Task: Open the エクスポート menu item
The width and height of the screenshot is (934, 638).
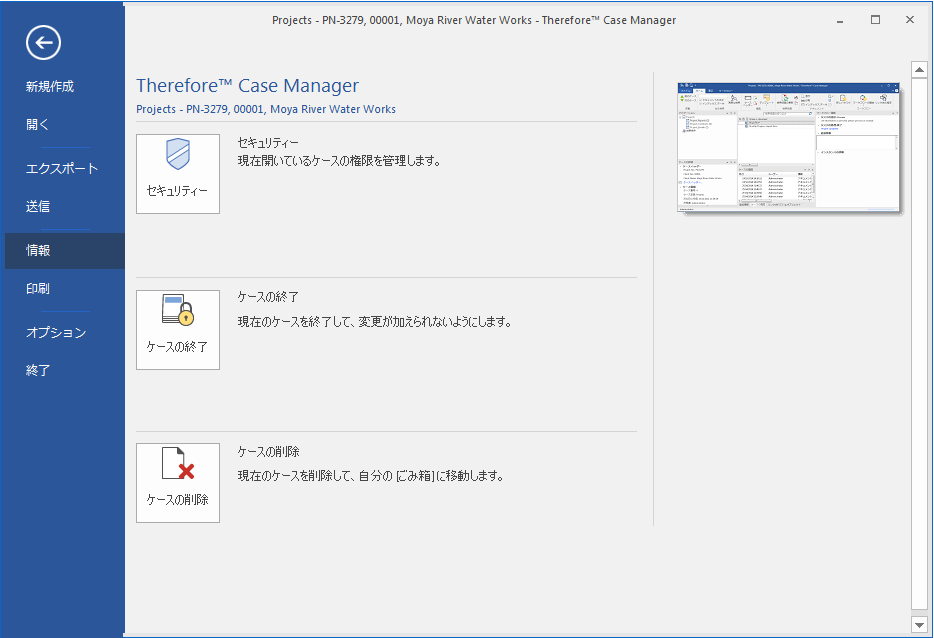Action: tap(62, 169)
